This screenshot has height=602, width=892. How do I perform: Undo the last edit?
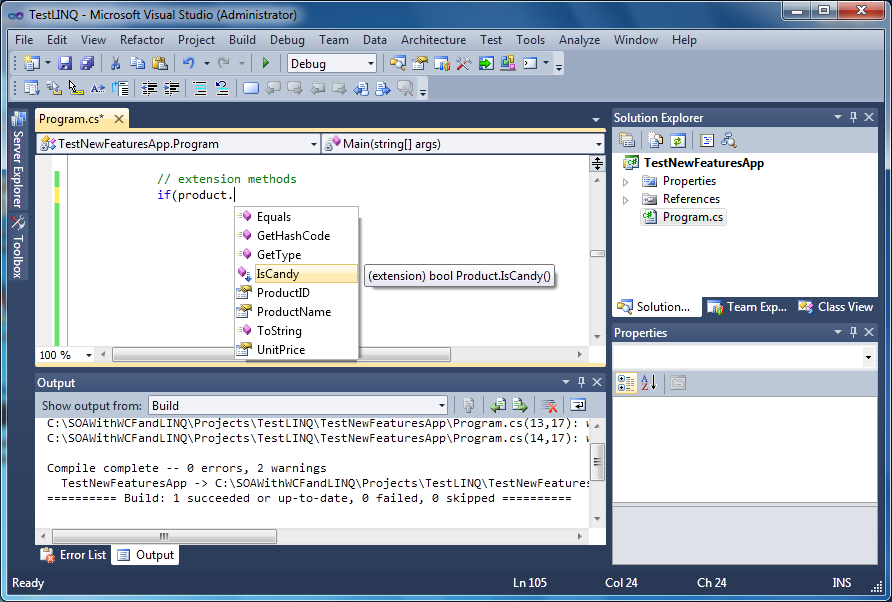(189, 63)
